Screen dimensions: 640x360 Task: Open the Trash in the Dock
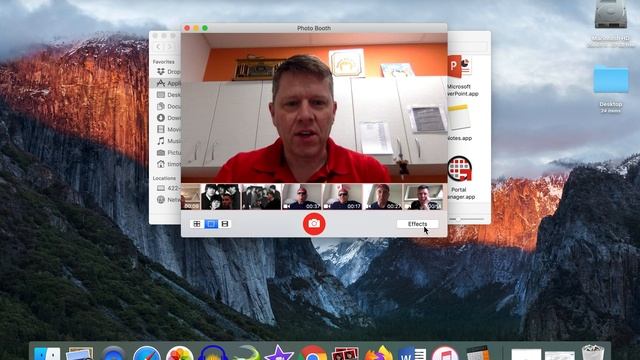(x=593, y=353)
